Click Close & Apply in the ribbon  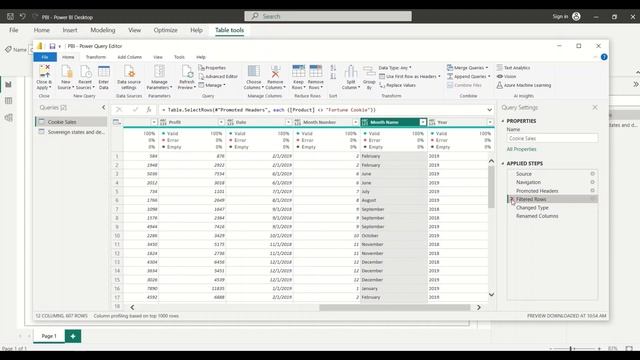coord(44,77)
